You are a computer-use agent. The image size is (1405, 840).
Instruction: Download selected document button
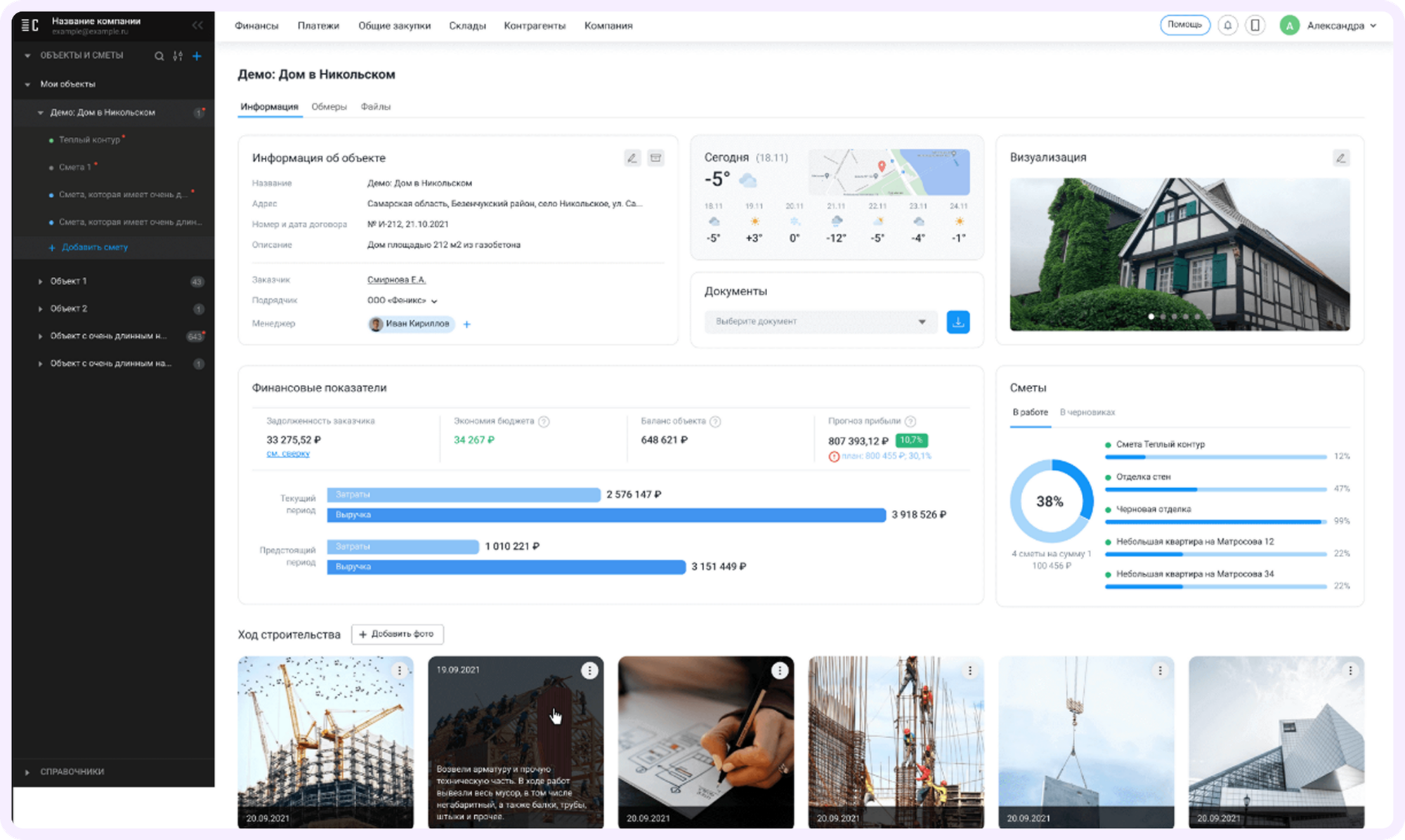pos(958,322)
